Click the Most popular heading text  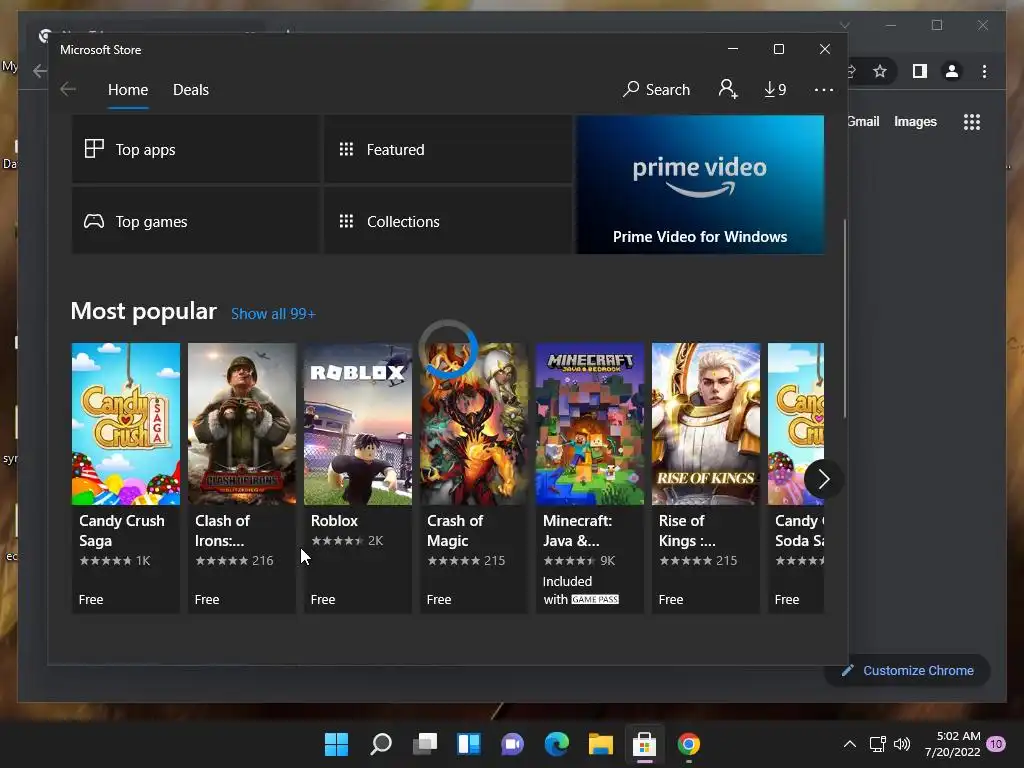pos(144,312)
